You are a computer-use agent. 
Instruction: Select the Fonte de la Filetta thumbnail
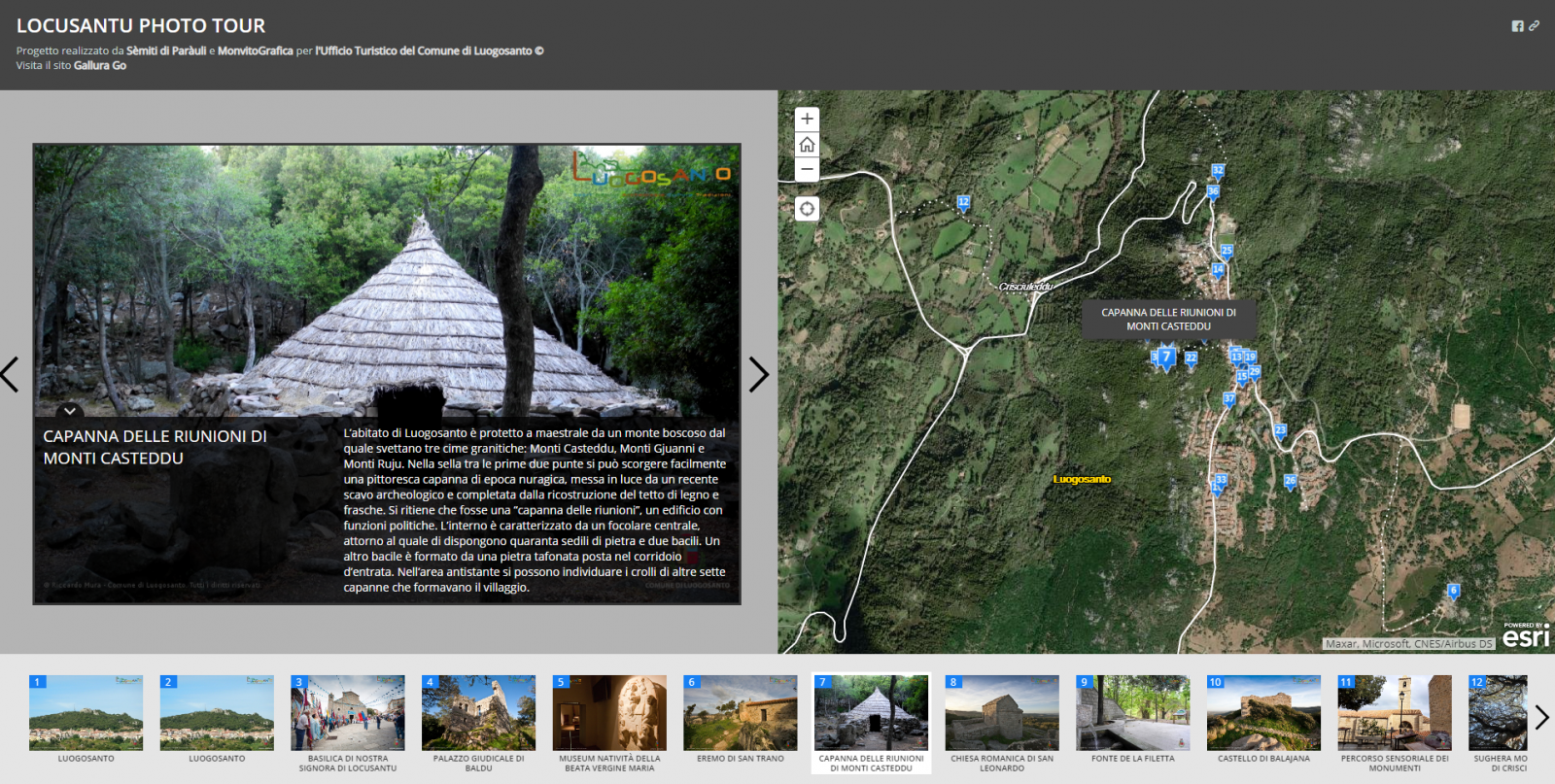point(1132,714)
